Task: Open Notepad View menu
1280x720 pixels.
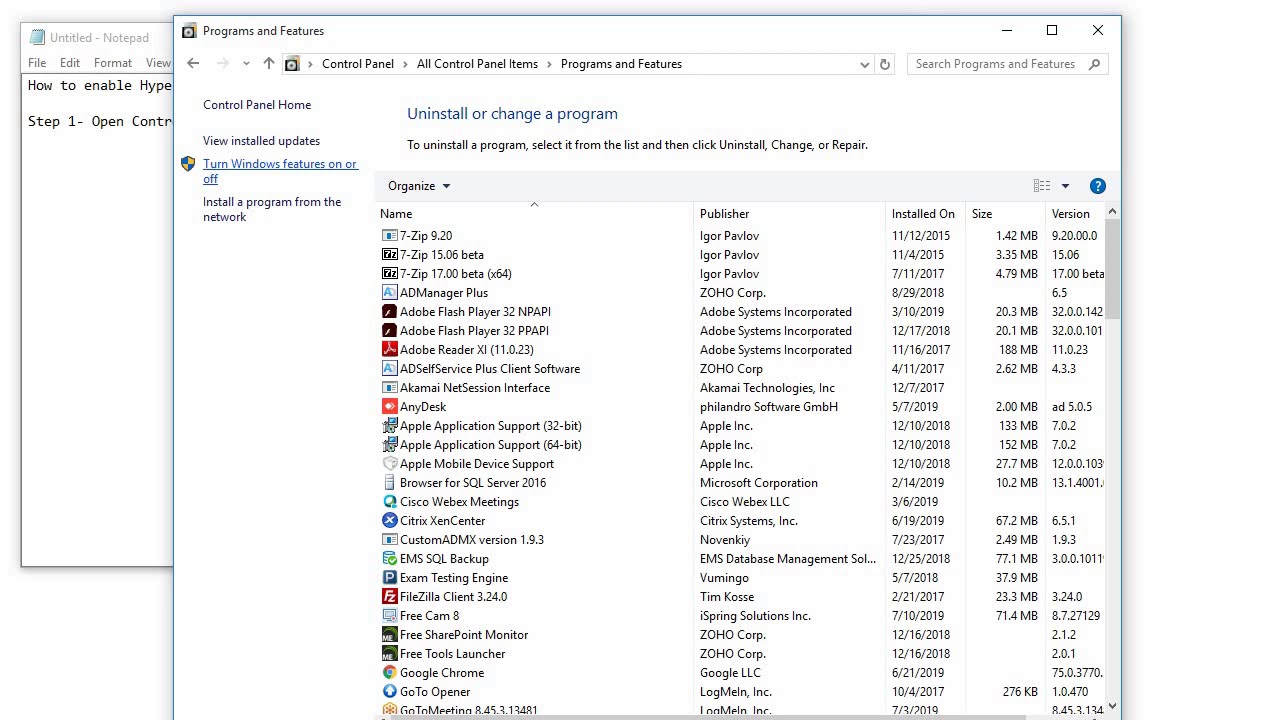Action: tap(158, 63)
